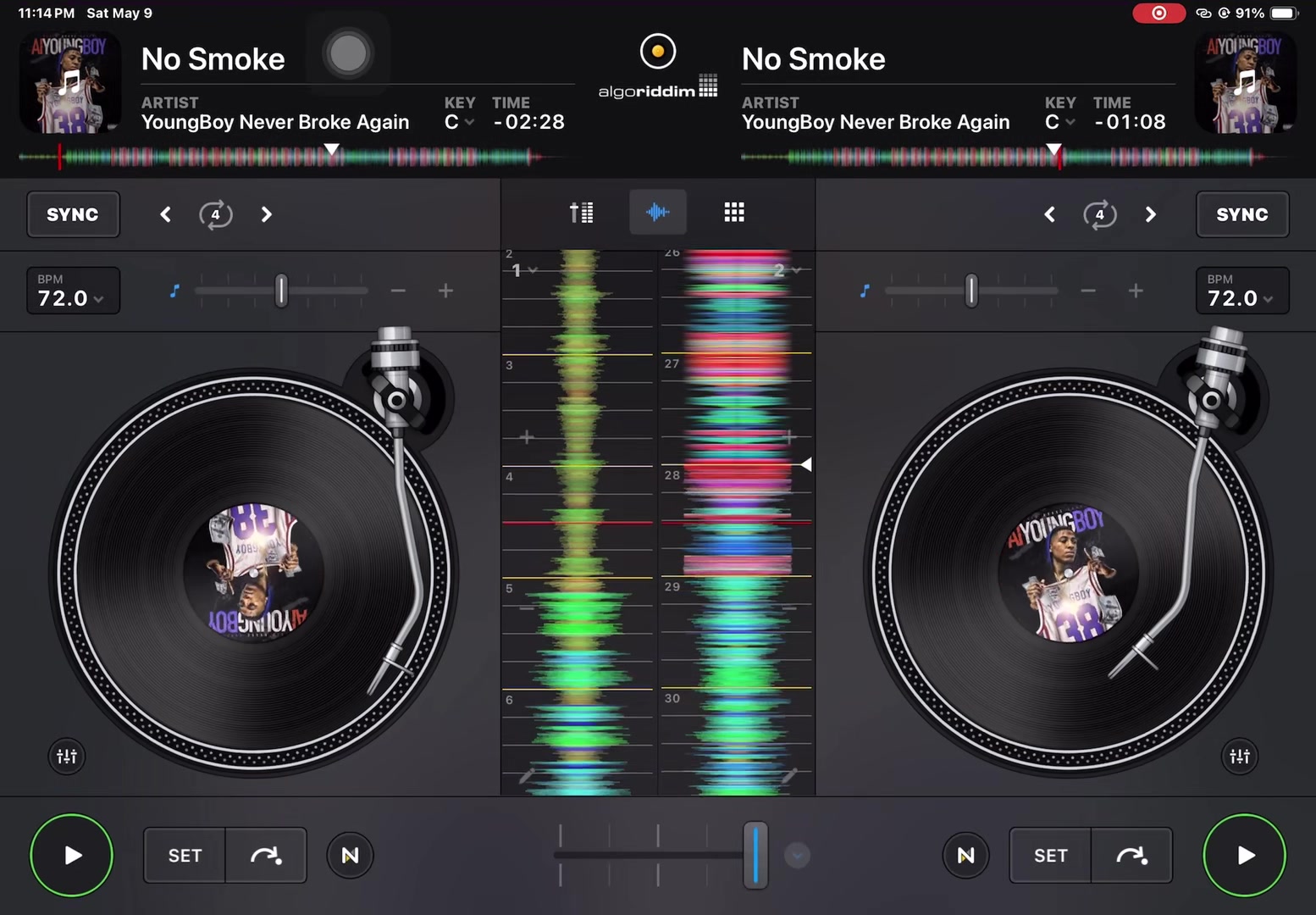Nudge left deck tempo down with minus
1316x915 pixels.
[x=398, y=291]
